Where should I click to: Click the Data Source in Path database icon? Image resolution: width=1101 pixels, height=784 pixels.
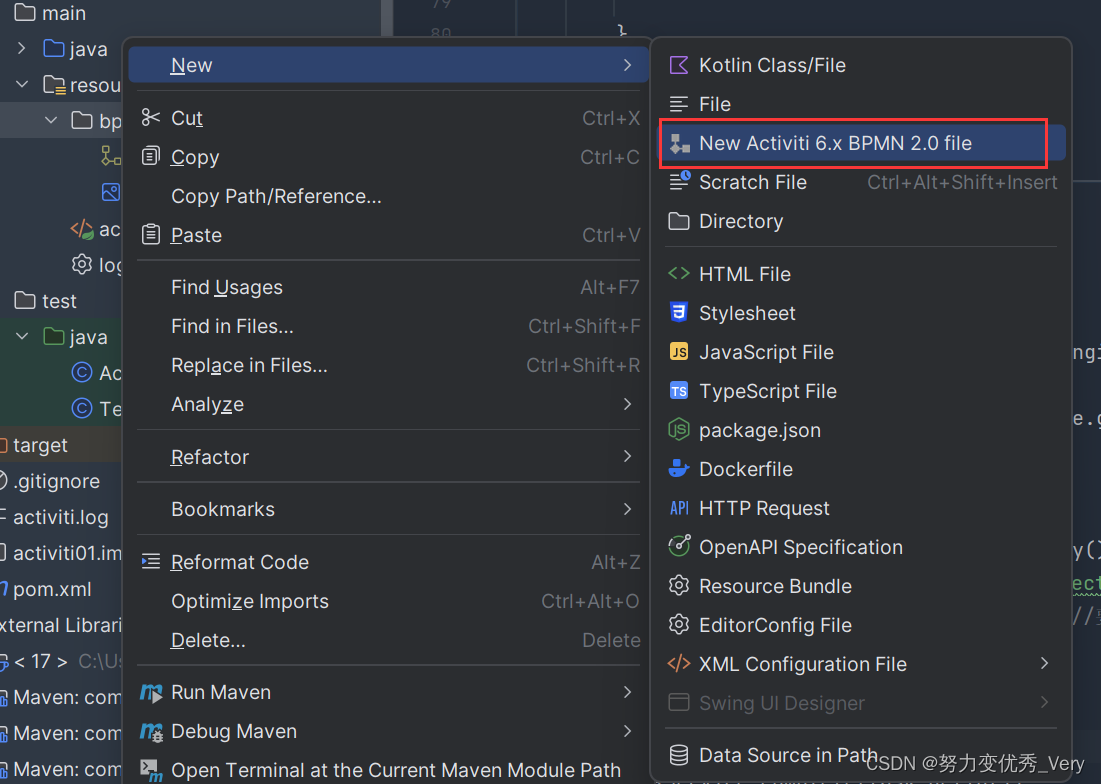[x=678, y=755]
